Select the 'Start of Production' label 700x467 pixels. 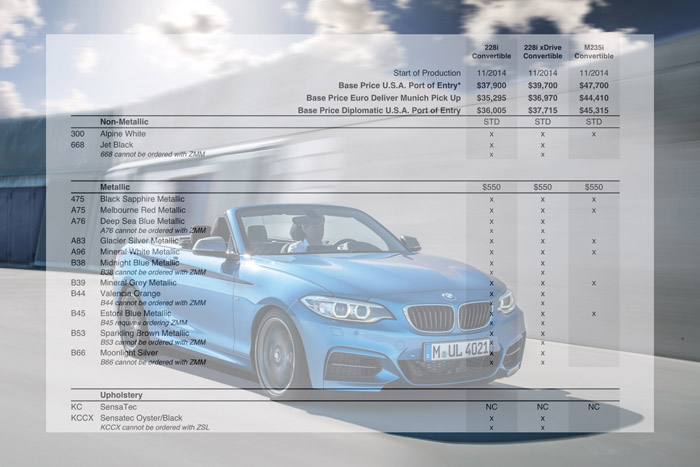[x=427, y=73]
